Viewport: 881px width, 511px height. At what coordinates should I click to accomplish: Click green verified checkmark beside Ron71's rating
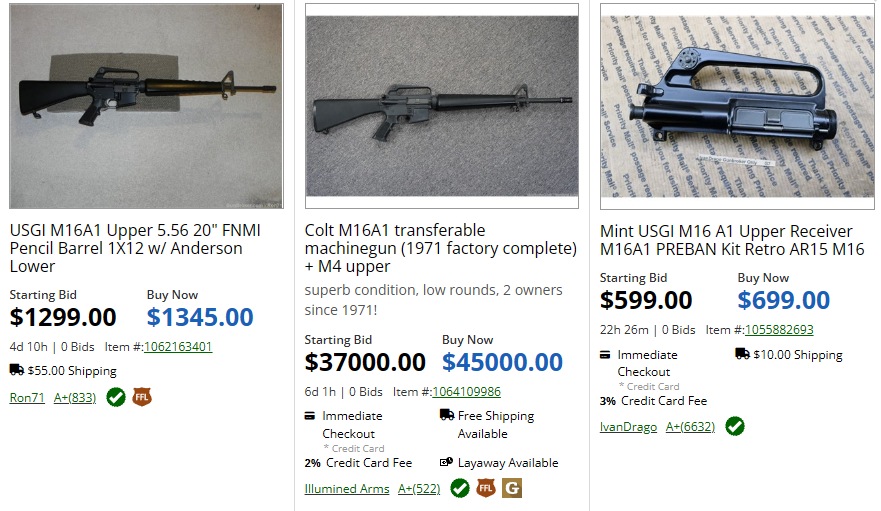click(116, 397)
